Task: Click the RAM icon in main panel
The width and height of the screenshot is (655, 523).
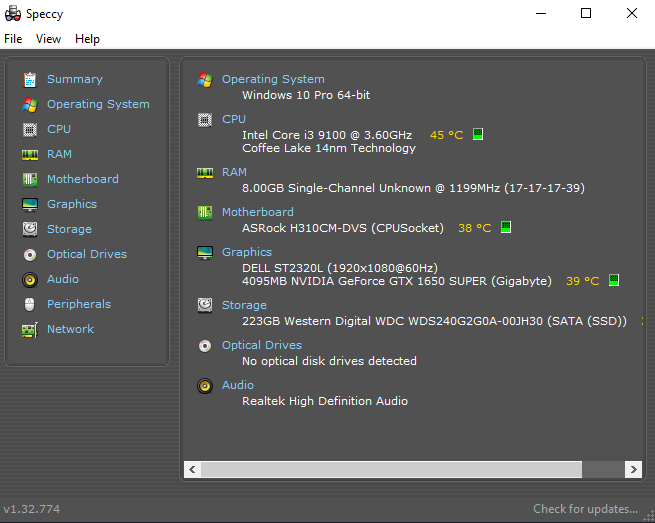Action: [205, 173]
